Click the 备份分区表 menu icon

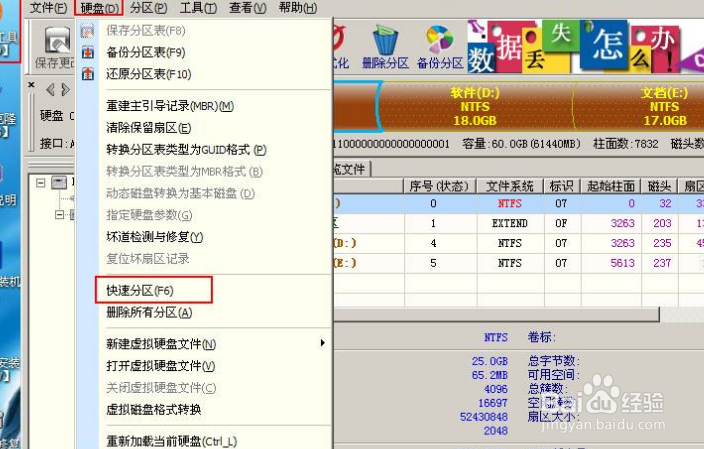[x=88, y=53]
